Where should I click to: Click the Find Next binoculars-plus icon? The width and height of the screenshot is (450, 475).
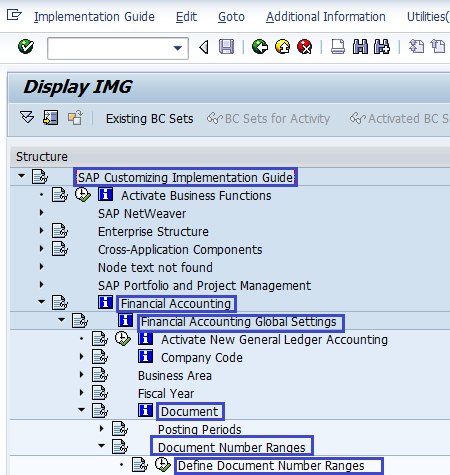coord(382,47)
